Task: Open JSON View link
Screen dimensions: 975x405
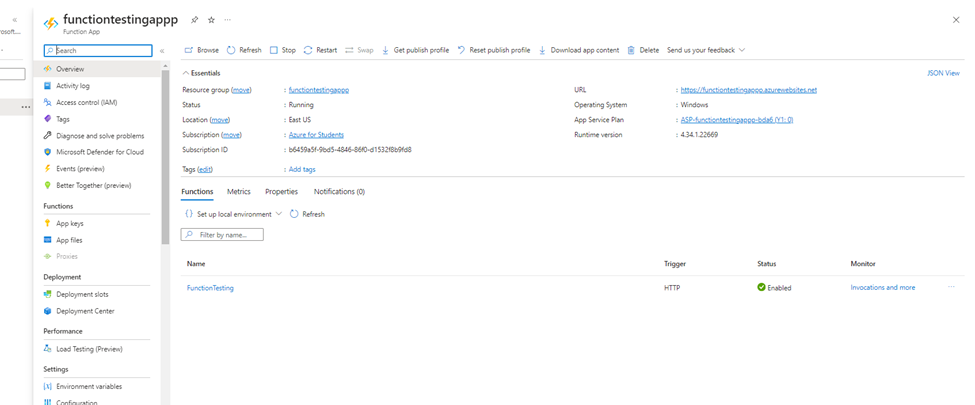Action: click(943, 73)
